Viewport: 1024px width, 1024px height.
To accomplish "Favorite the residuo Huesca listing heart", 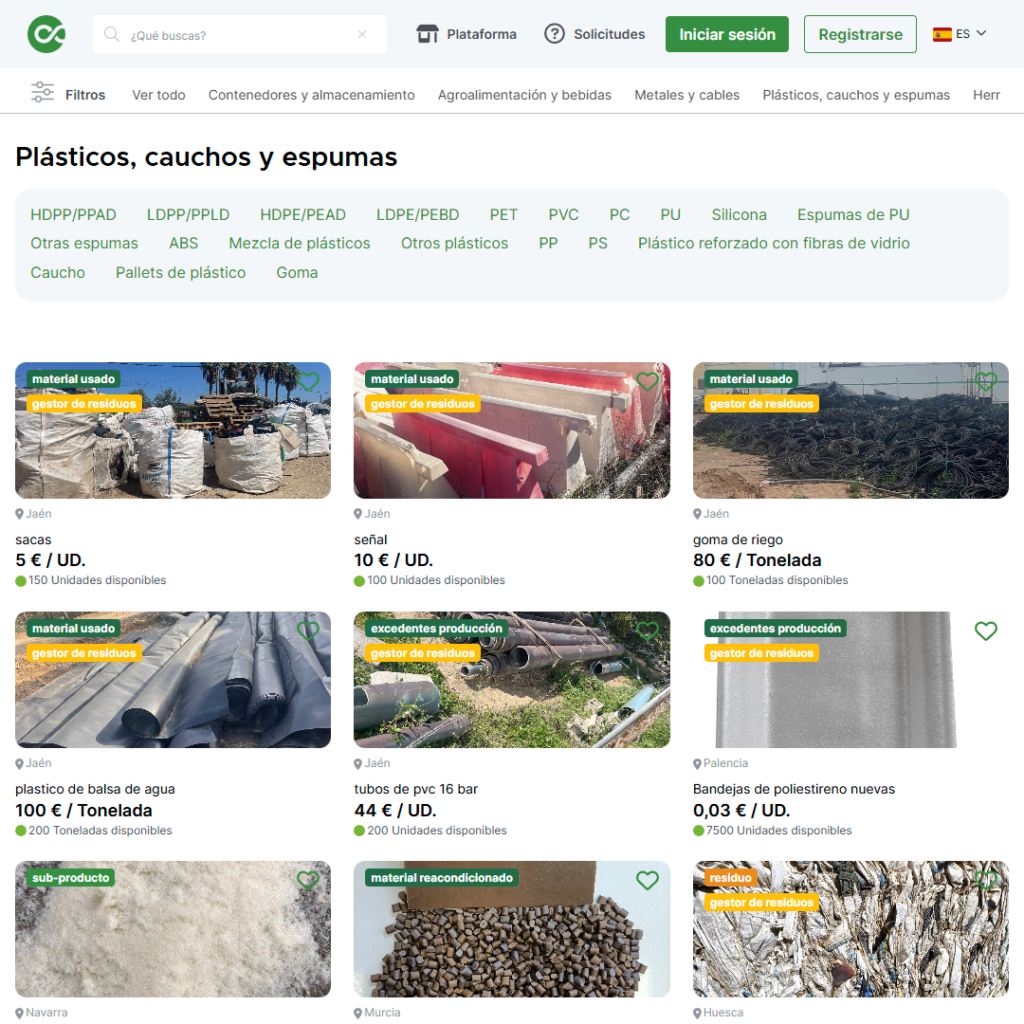I will [986, 880].
